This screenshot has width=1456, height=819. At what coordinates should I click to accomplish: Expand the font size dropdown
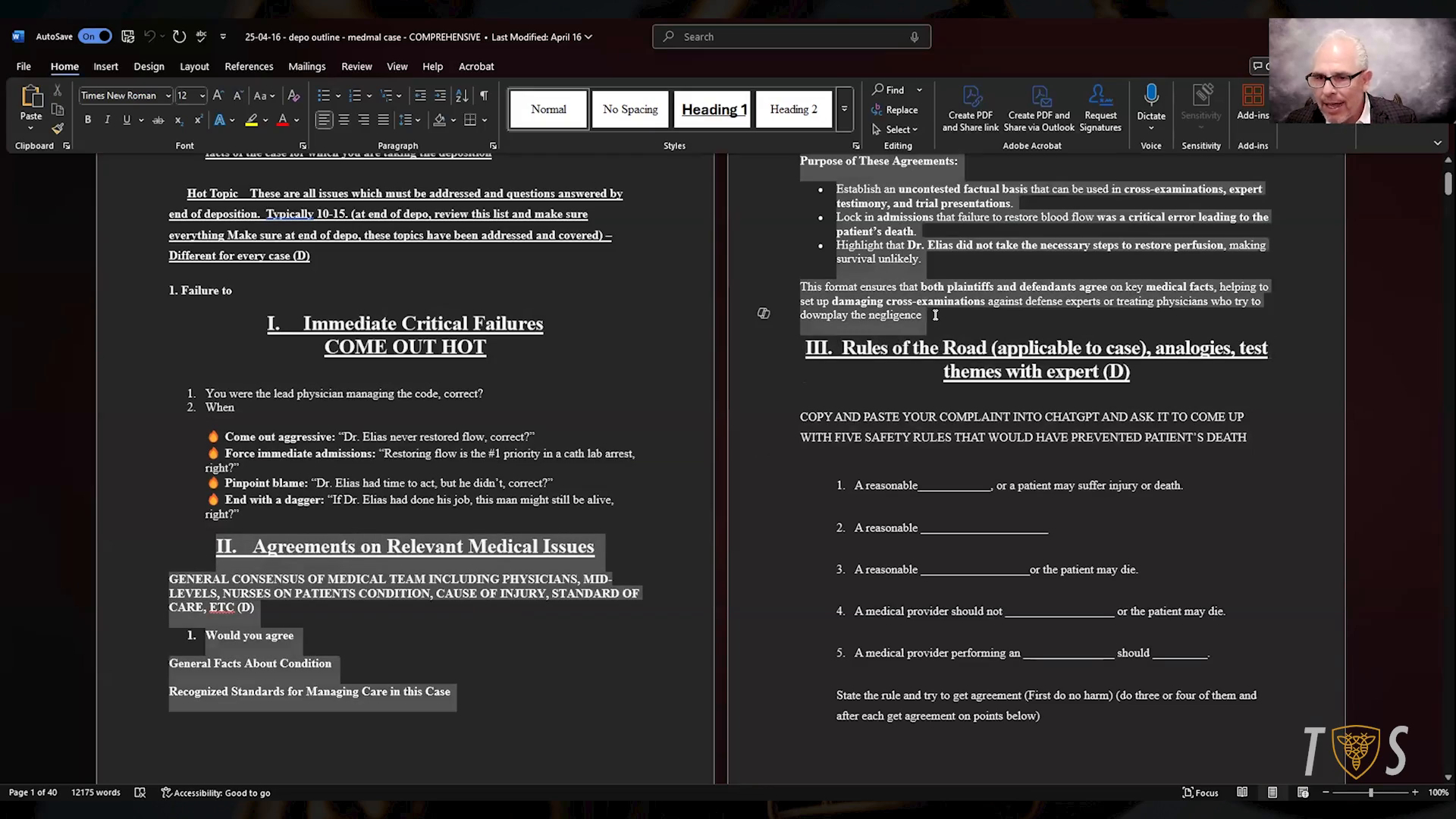[202, 96]
